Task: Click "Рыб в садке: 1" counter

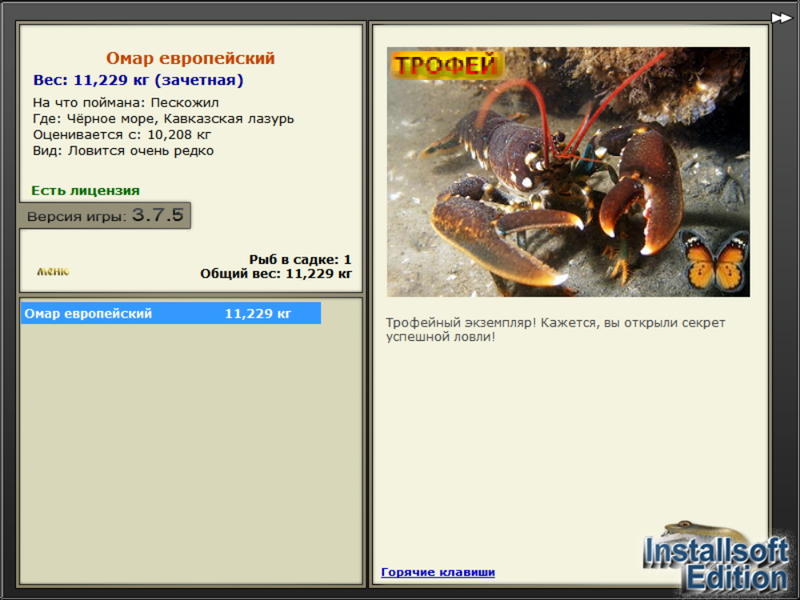Action: click(x=300, y=259)
